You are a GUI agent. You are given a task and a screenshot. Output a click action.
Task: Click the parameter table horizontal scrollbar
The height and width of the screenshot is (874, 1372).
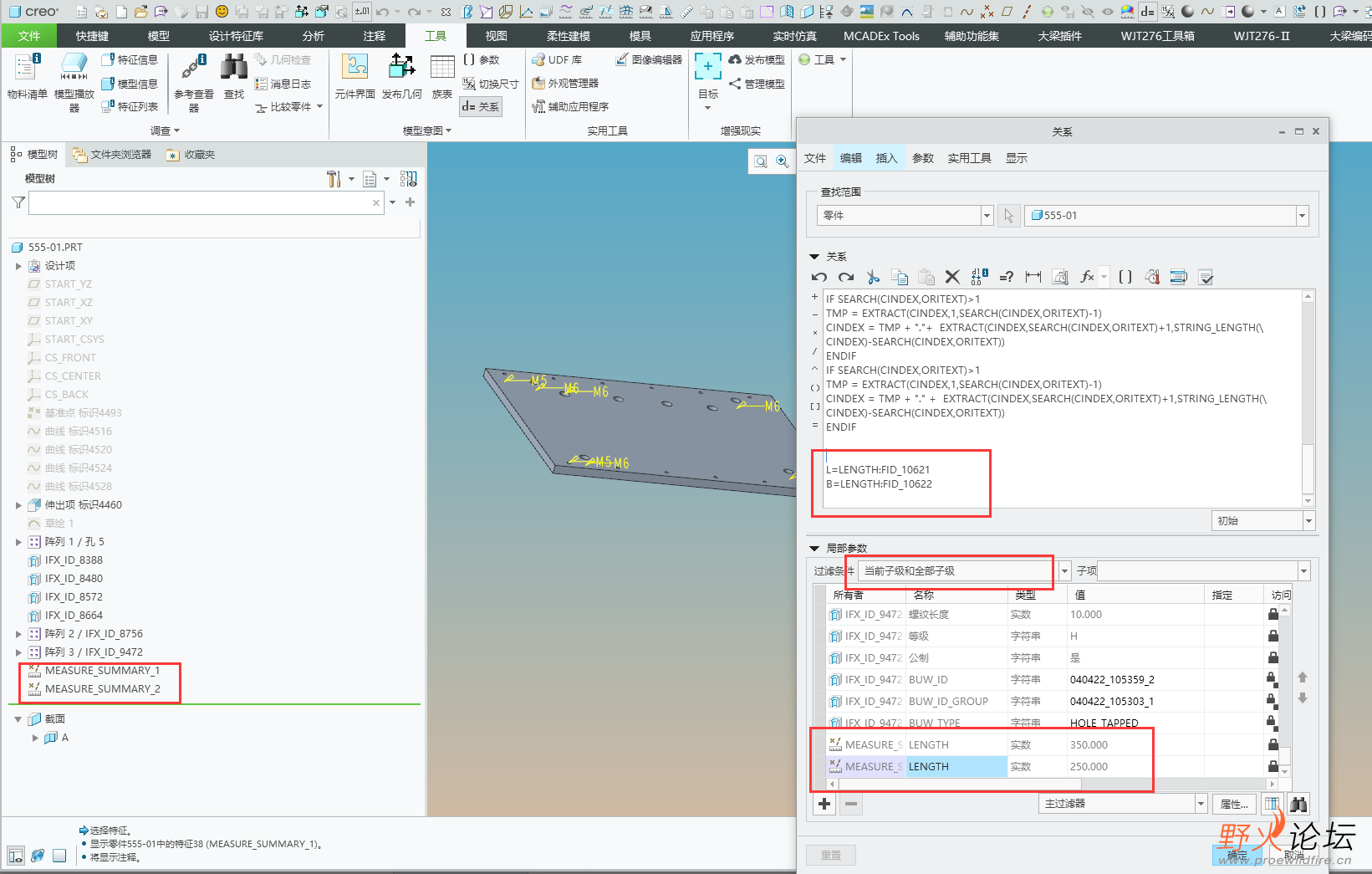pos(960,784)
